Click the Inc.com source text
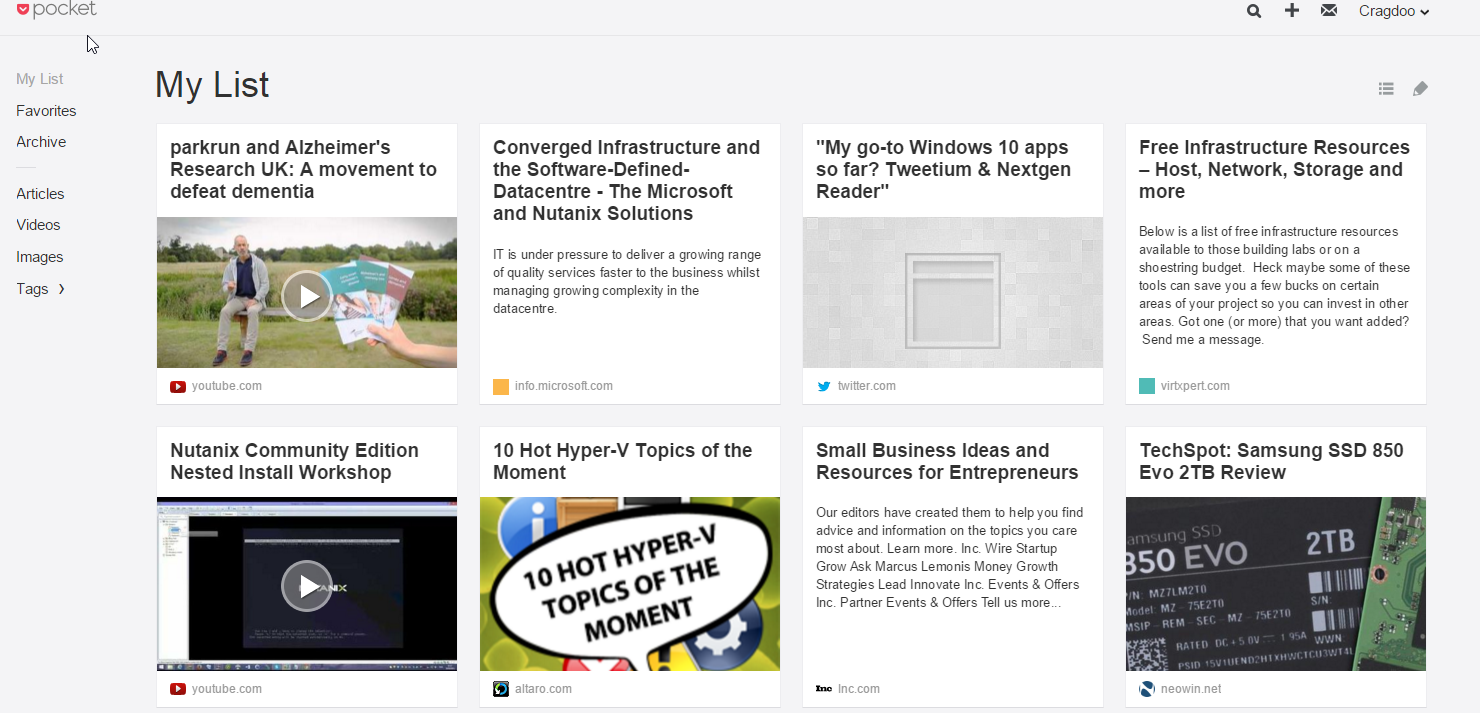 [859, 689]
